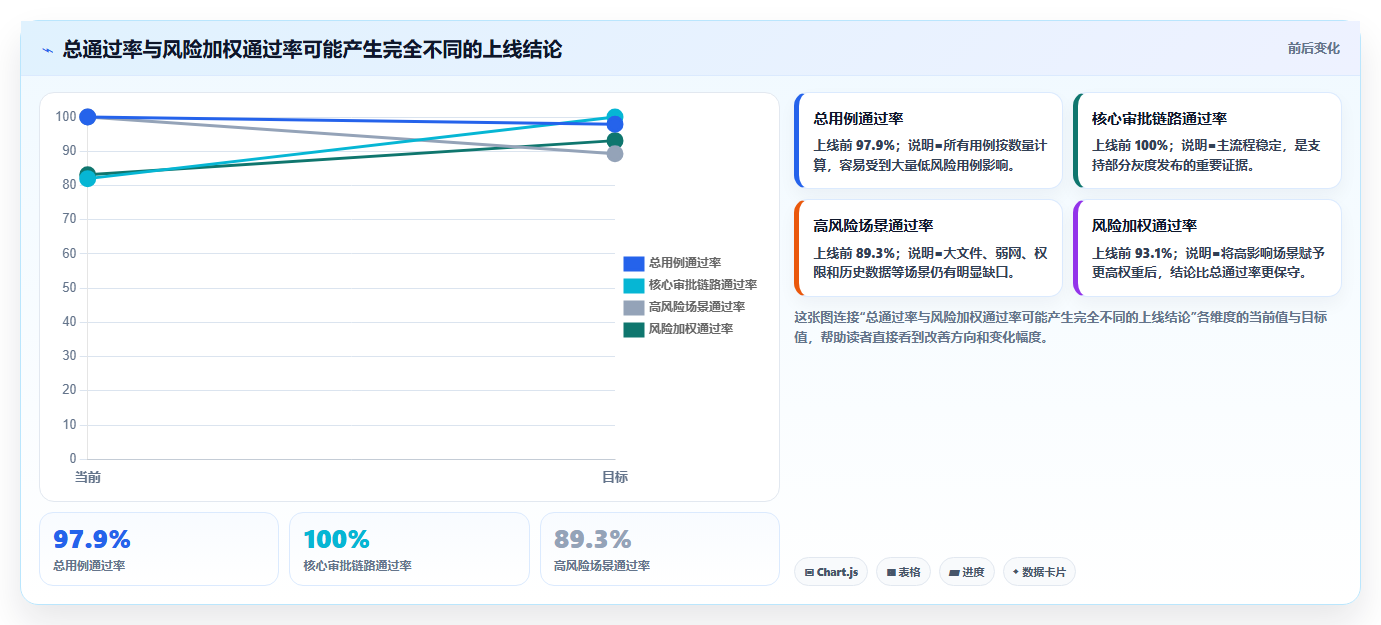Click the chart title heading text
Image resolution: width=1381 pixels, height=625 pixels.
pos(312,49)
